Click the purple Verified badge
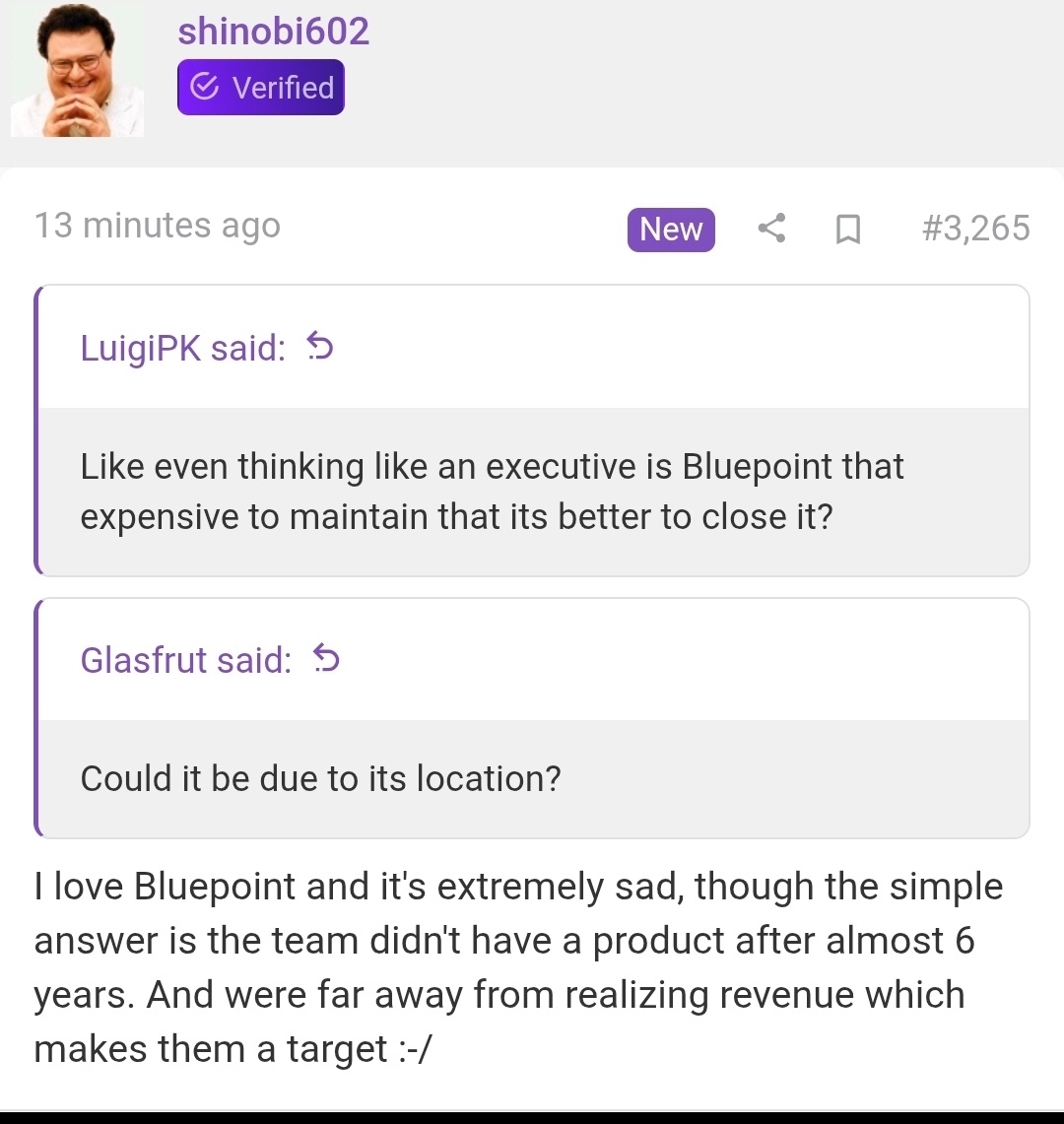 coord(261,88)
